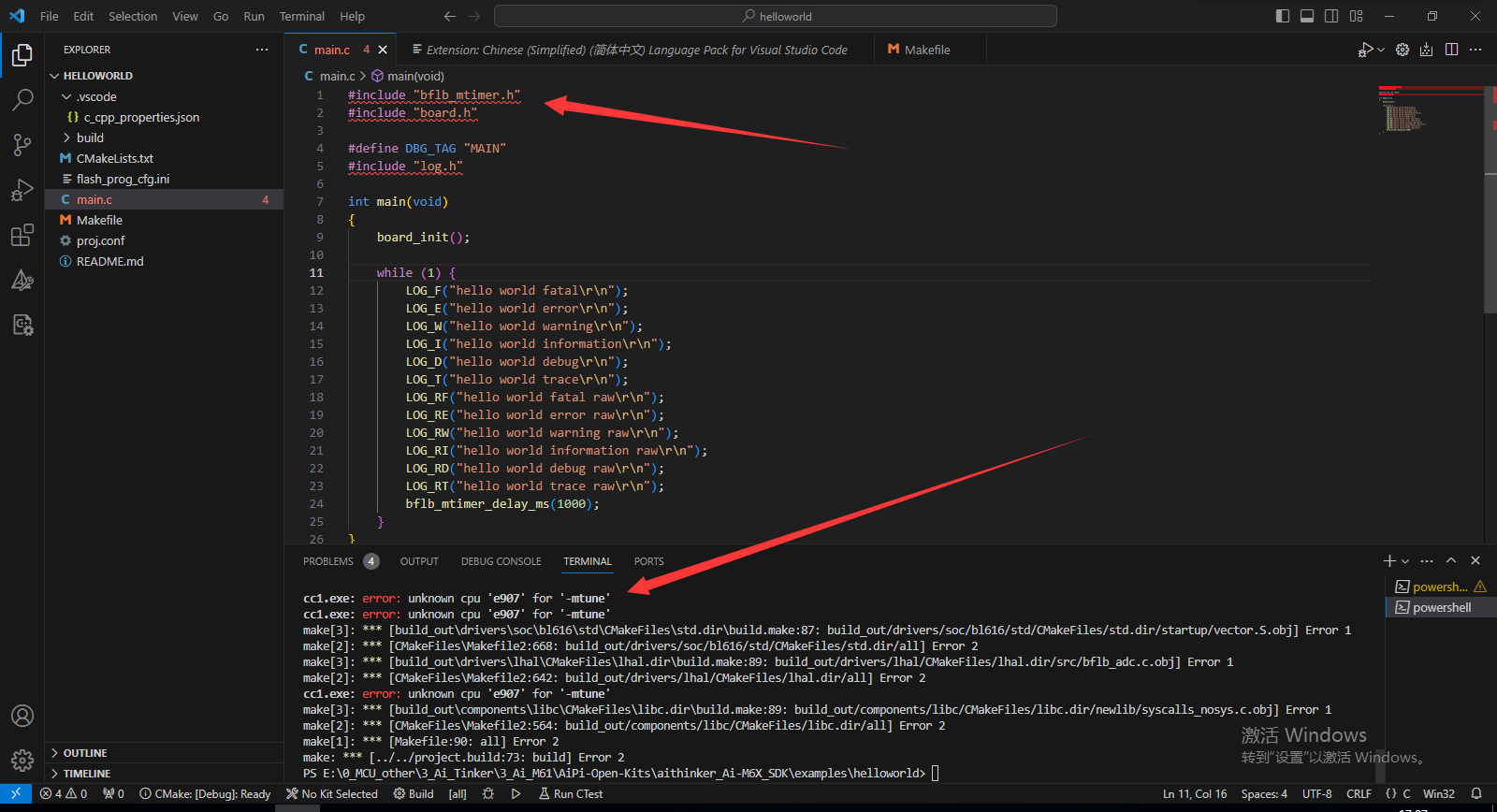Open the Search view in activity bar
Viewport: 1497px width, 812px height.
pos(22,99)
